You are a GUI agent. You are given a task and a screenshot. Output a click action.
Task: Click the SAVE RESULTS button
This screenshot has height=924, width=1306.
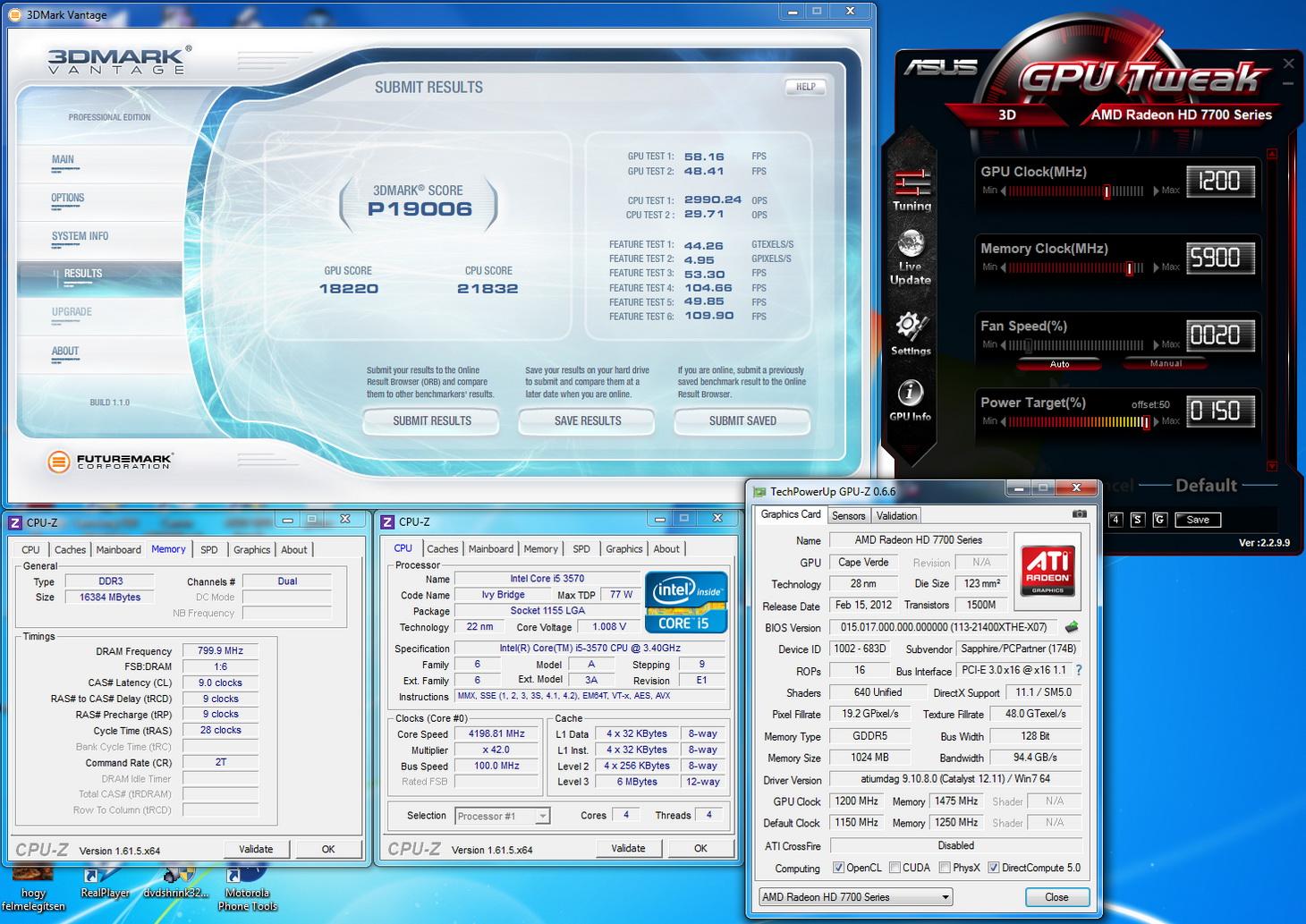pyautogui.click(x=587, y=421)
